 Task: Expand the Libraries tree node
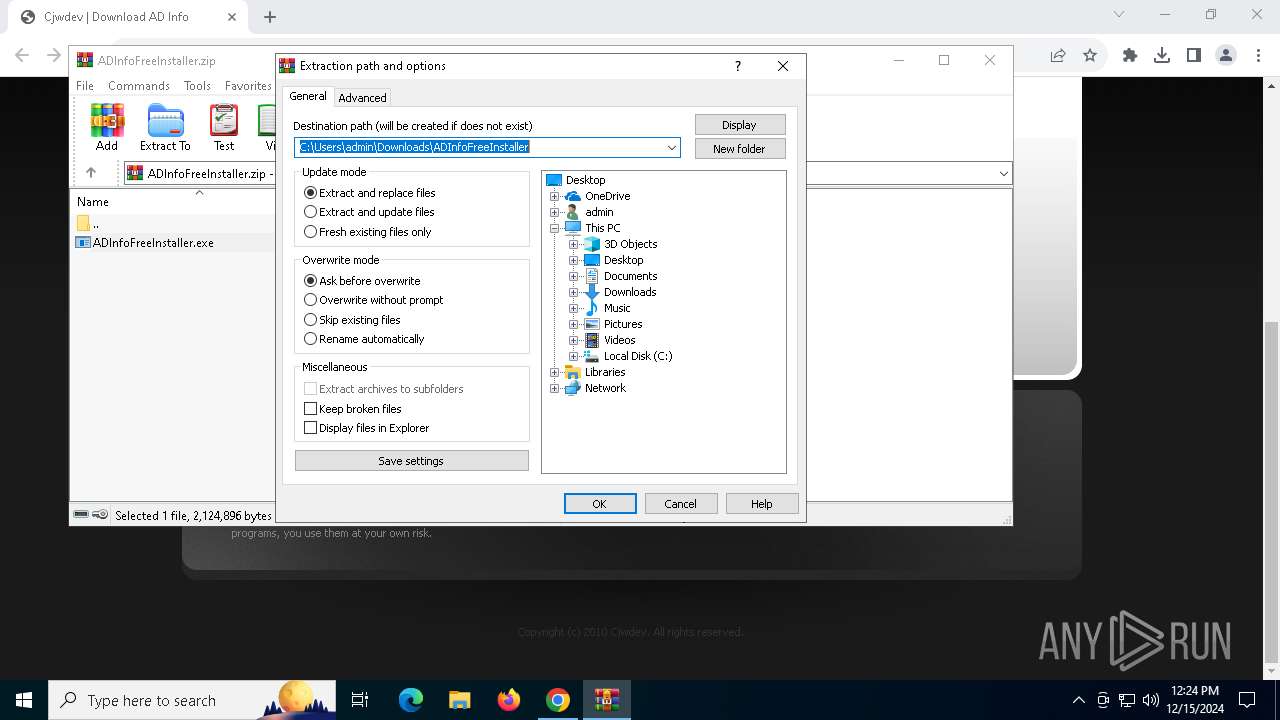pos(555,372)
